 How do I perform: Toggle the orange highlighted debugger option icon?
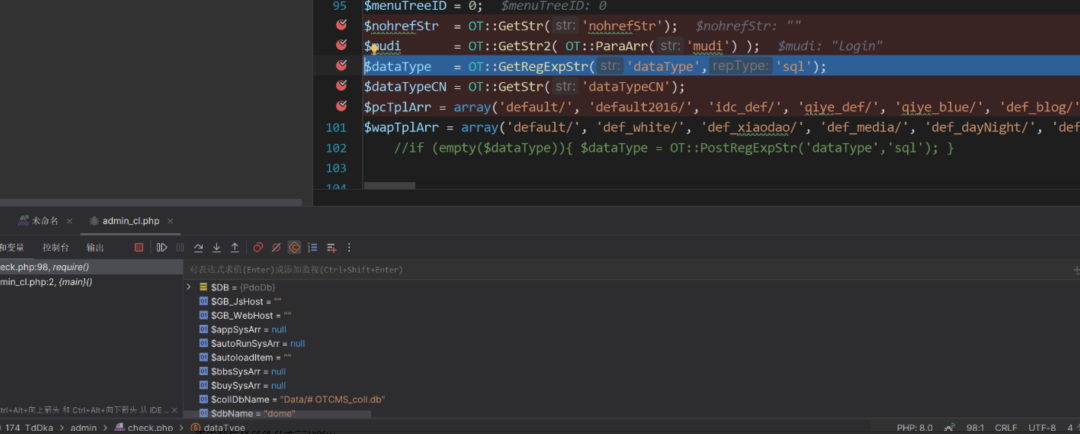[x=294, y=247]
